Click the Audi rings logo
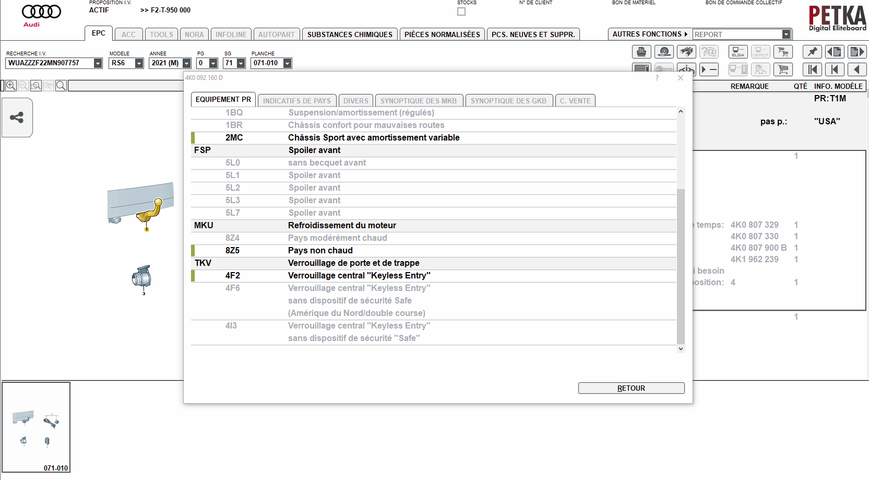This screenshot has width=869, height=480. [41, 13]
